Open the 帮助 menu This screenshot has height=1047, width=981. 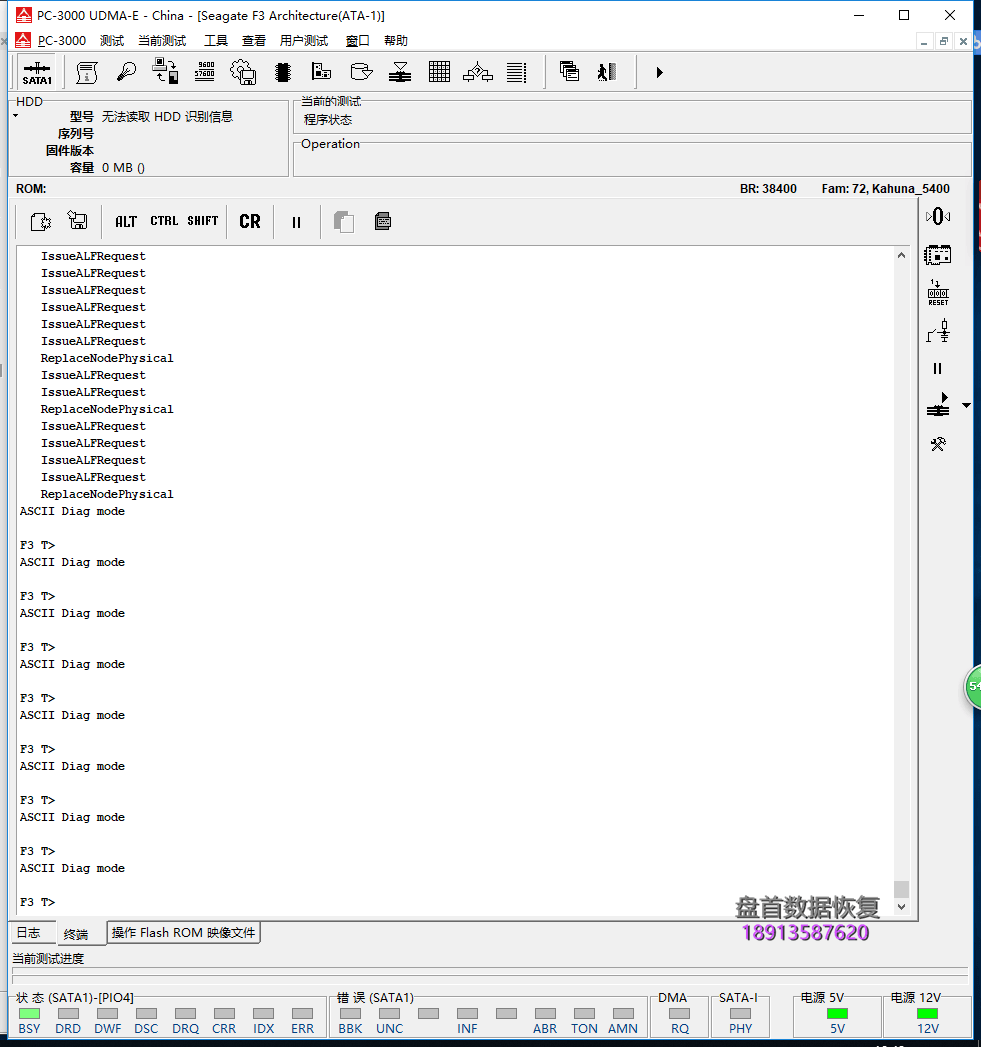[x=395, y=41]
